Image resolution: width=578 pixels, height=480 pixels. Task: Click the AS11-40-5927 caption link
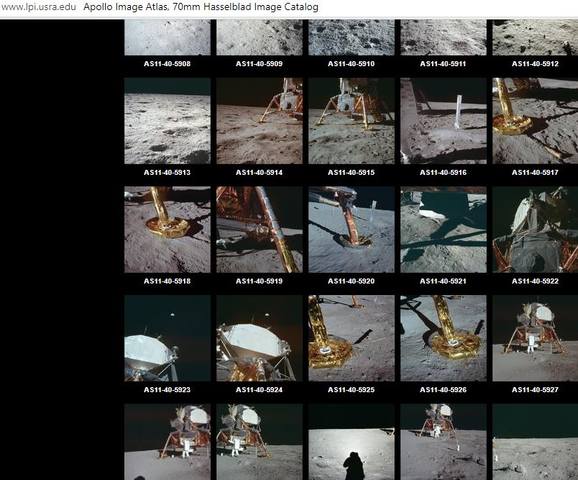[x=535, y=390]
